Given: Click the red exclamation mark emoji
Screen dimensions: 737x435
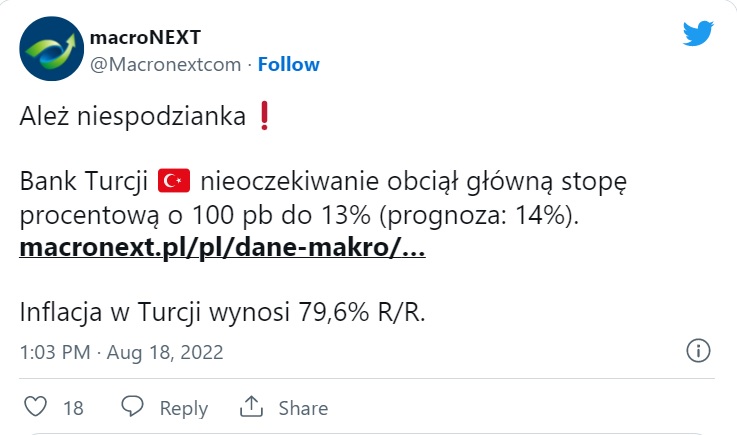Looking at the screenshot, I should tap(264, 117).
